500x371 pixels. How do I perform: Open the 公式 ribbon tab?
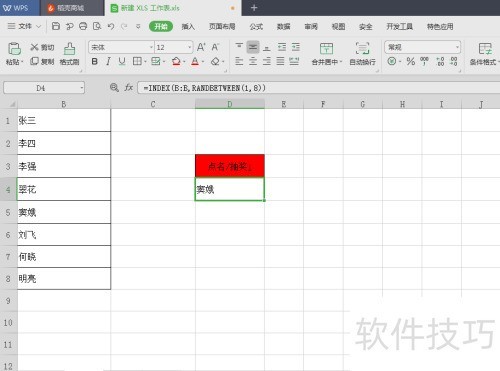[256, 26]
